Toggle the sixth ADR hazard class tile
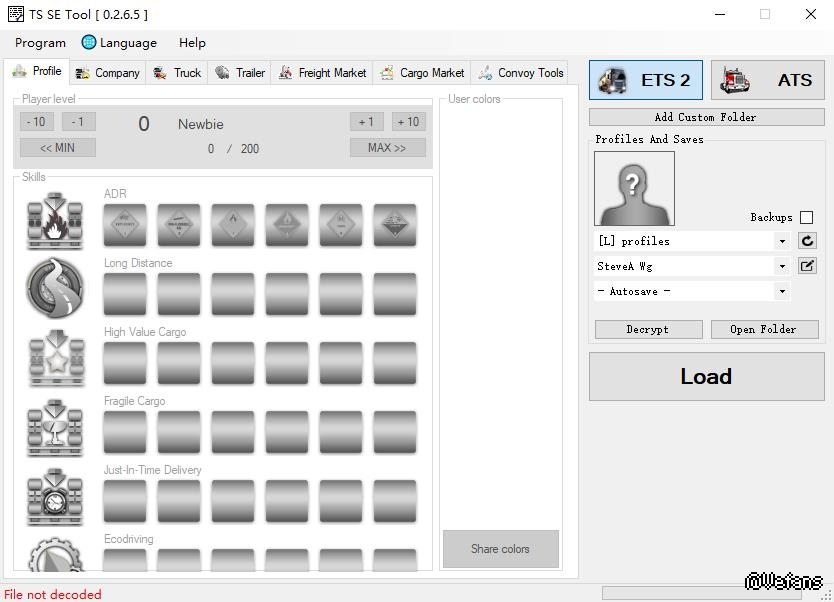This screenshot has width=834, height=602. [x=395, y=225]
